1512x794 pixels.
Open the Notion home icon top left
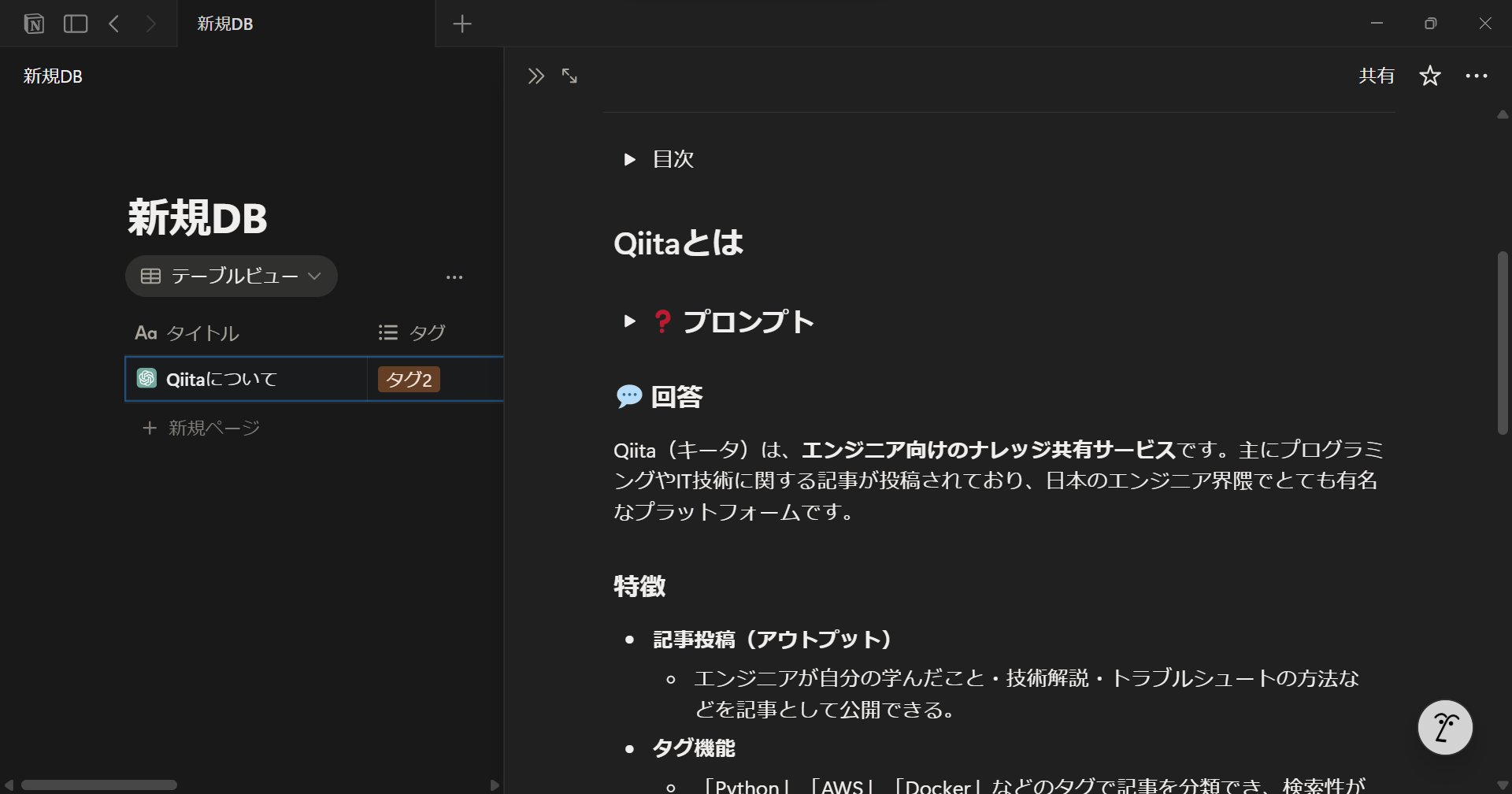click(33, 24)
